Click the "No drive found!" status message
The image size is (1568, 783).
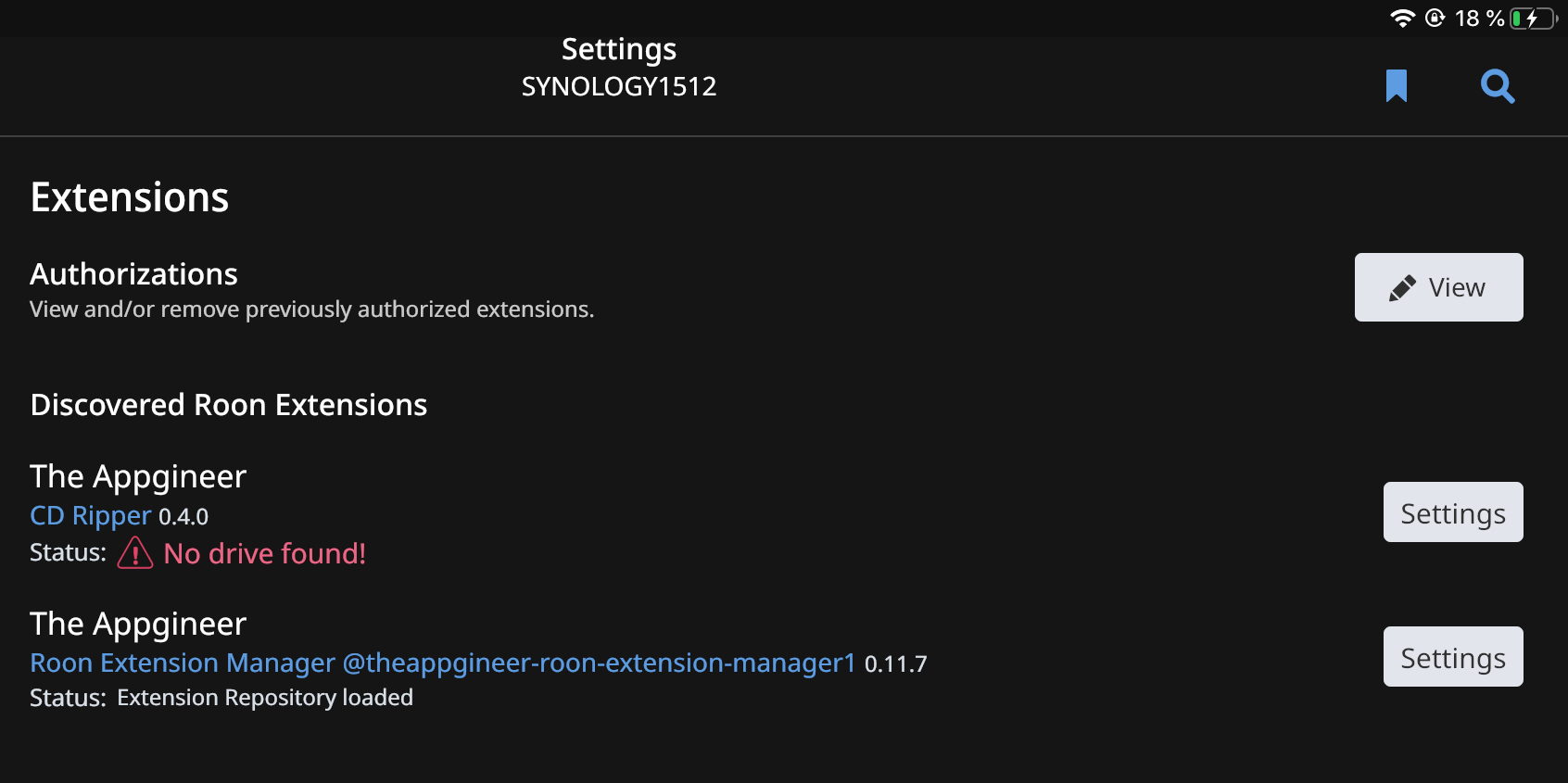click(x=265, y=553)
